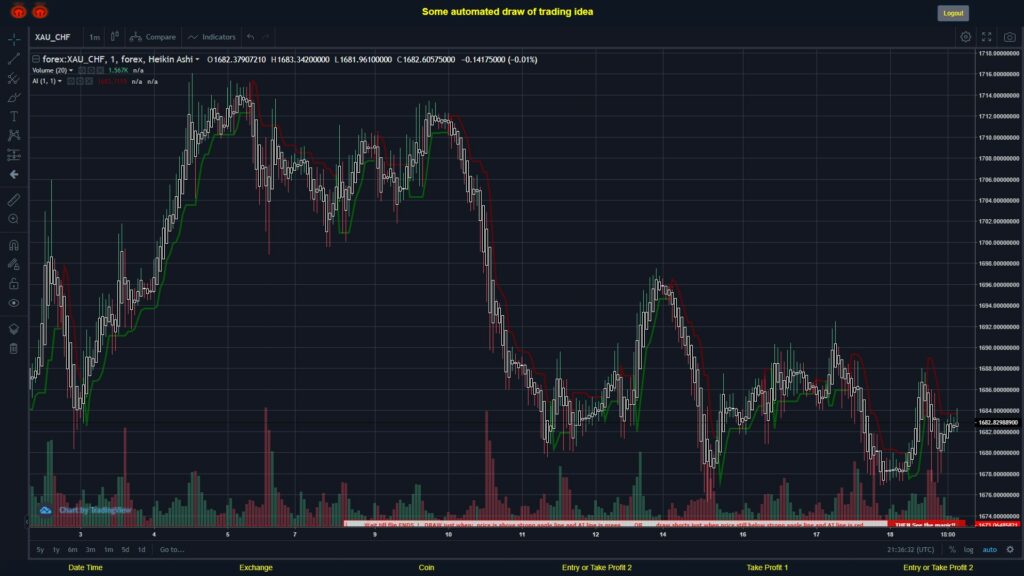1024x576 pixels.
Task: Toggle the auto scale option
Action: (990, 550)
